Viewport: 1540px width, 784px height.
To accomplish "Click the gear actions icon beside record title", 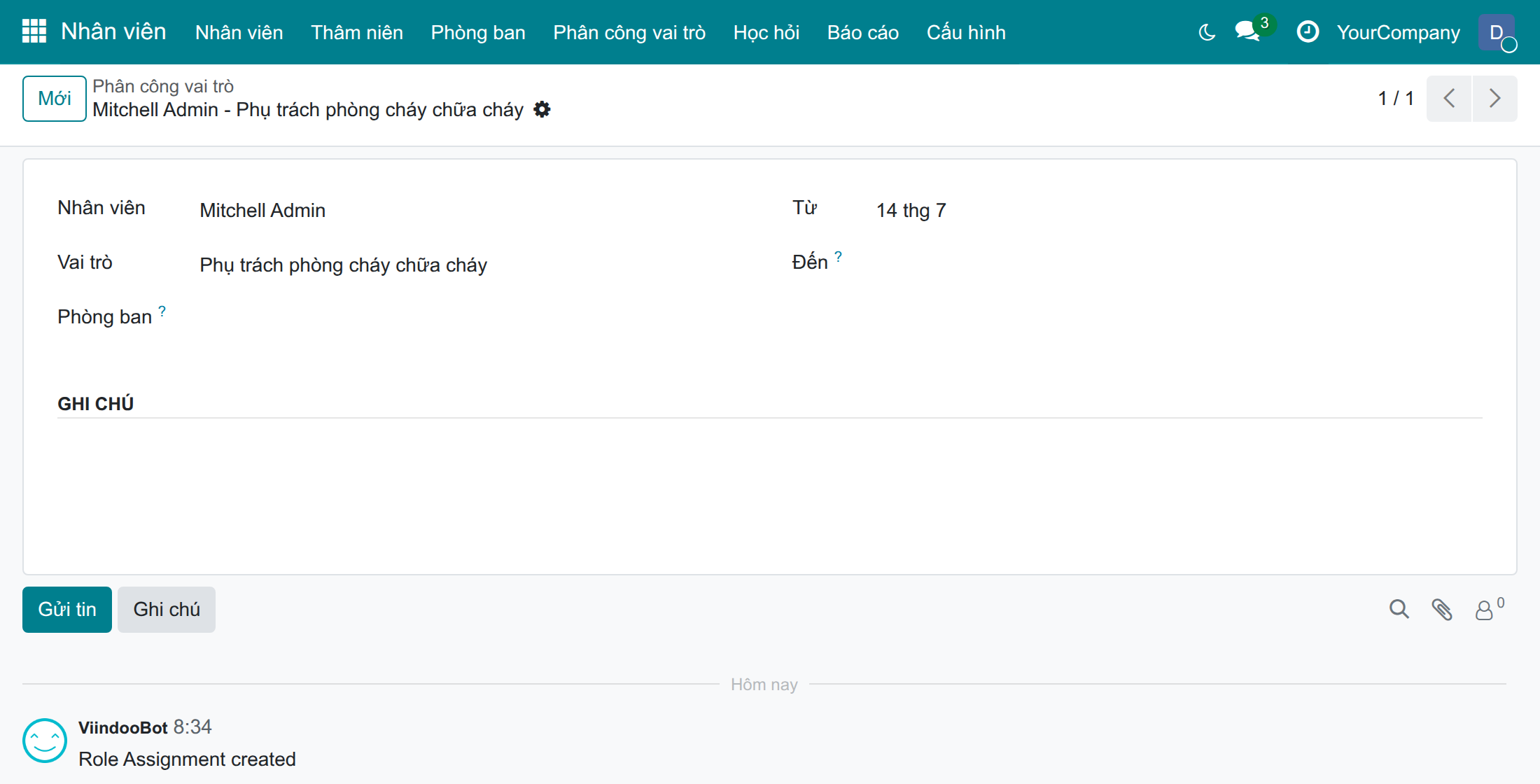I will 542,109.
